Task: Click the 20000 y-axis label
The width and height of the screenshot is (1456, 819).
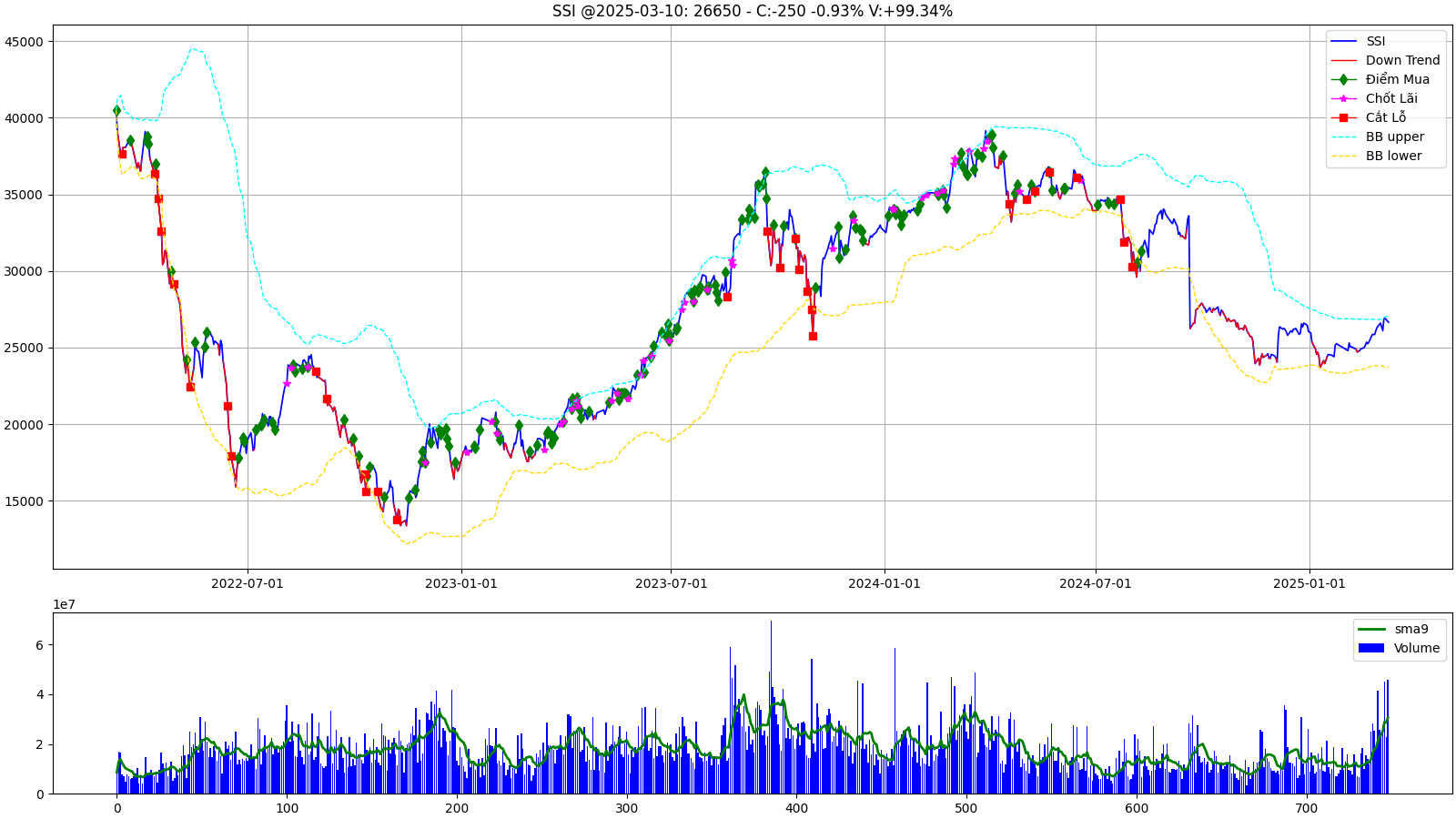Action: [24, 425]
